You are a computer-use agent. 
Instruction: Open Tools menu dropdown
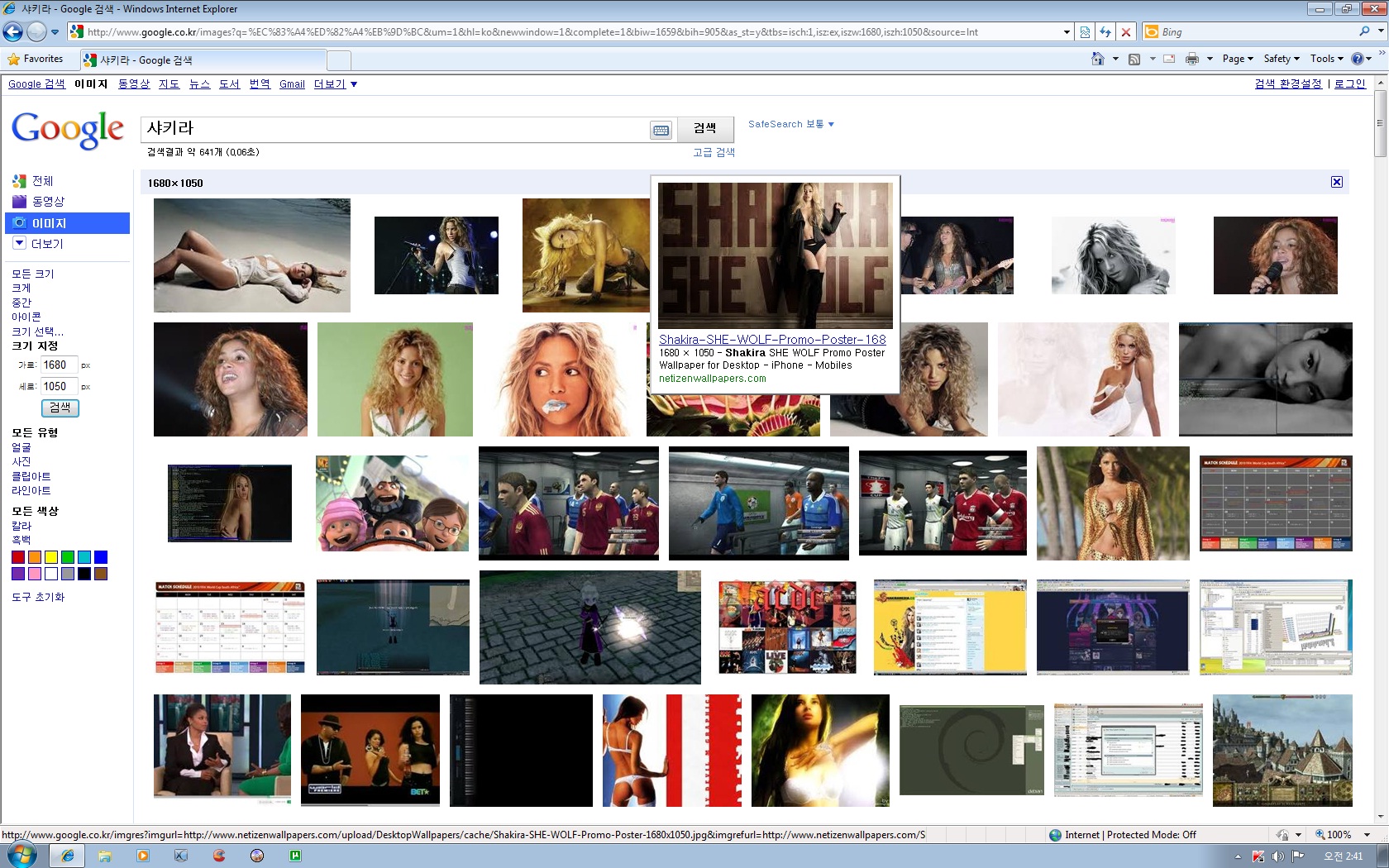tap(1327, 59)
